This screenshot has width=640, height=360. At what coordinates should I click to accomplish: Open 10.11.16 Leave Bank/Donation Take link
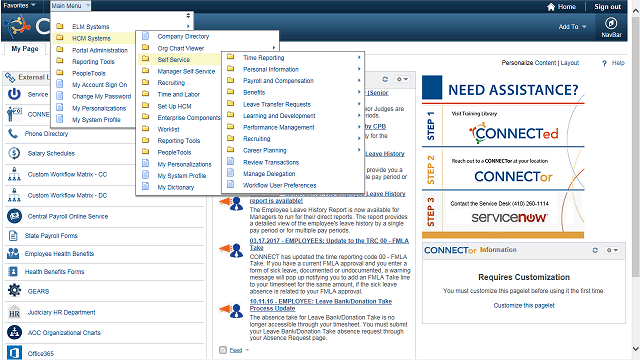[320, 304]
